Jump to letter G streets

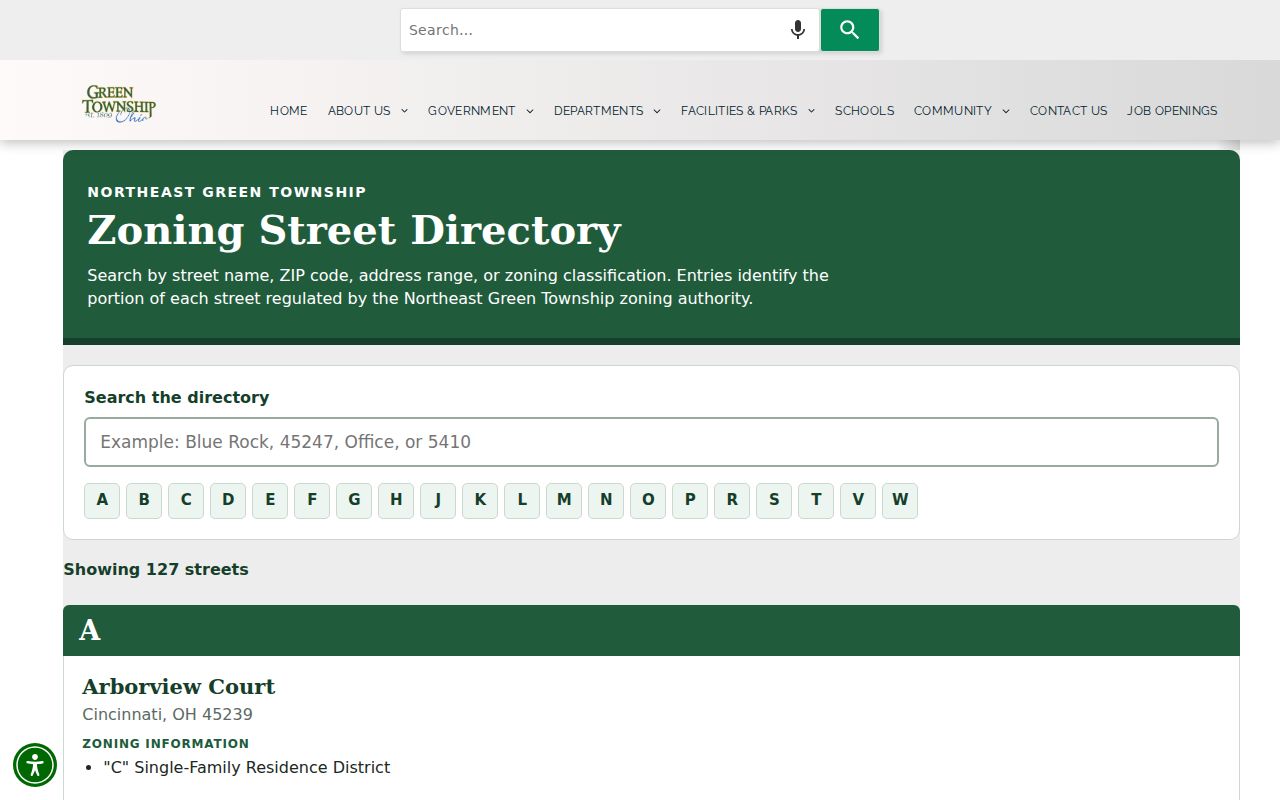tap(354, 501)
